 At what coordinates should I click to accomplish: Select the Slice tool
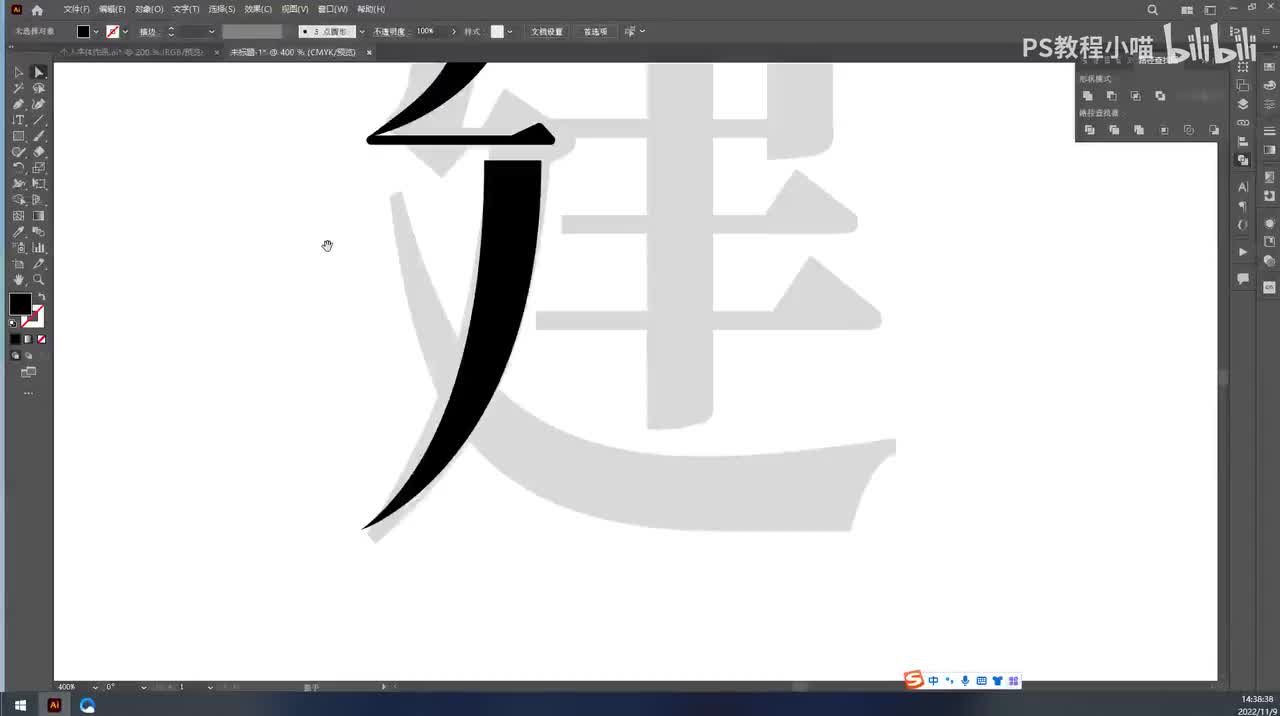[x=39, y=264]
